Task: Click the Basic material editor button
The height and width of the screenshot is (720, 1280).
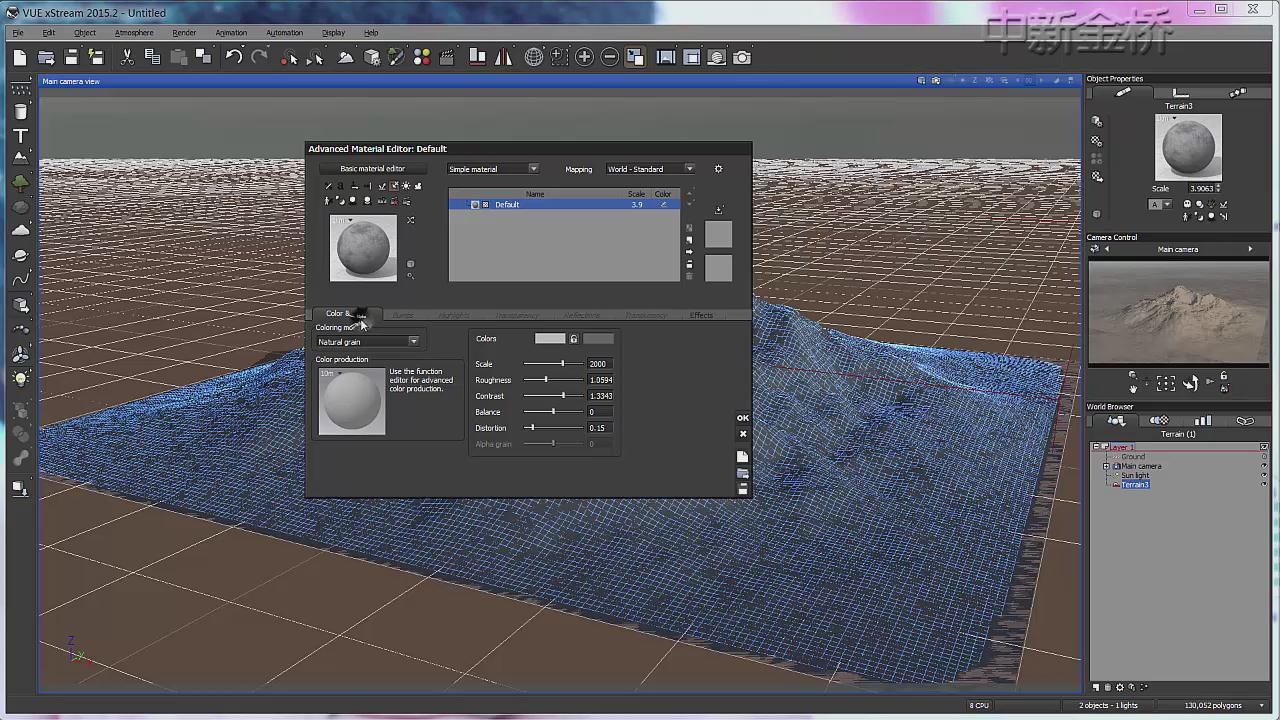Action: [372, 169]
